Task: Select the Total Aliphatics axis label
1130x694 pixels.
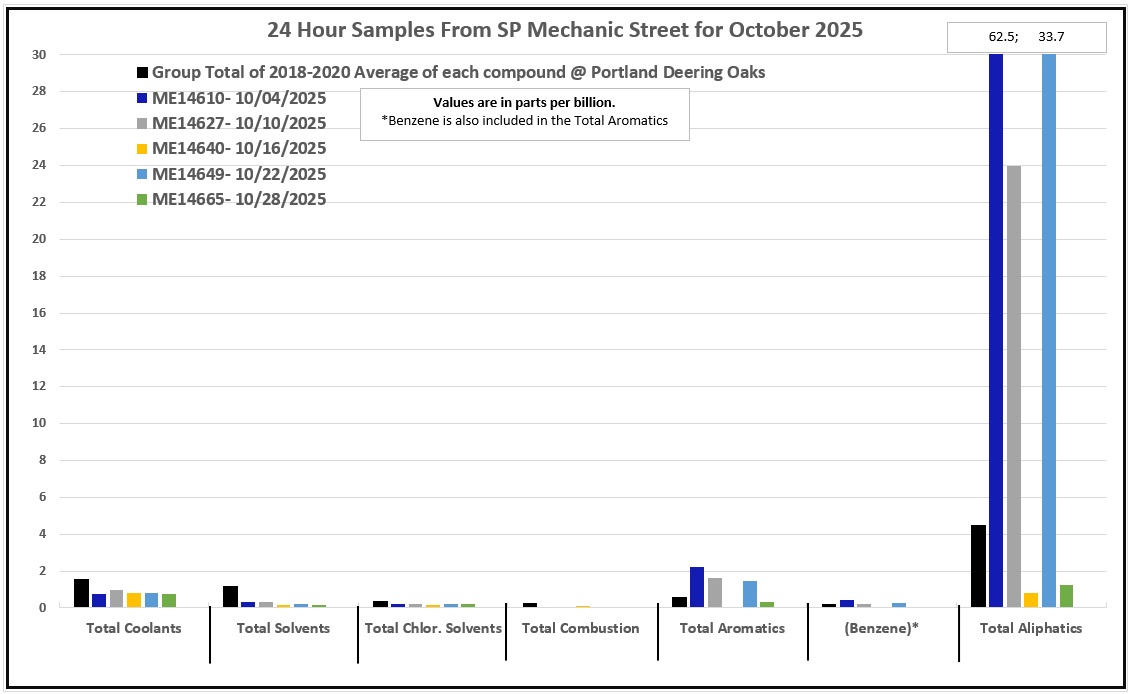Action: (1031, 628)
